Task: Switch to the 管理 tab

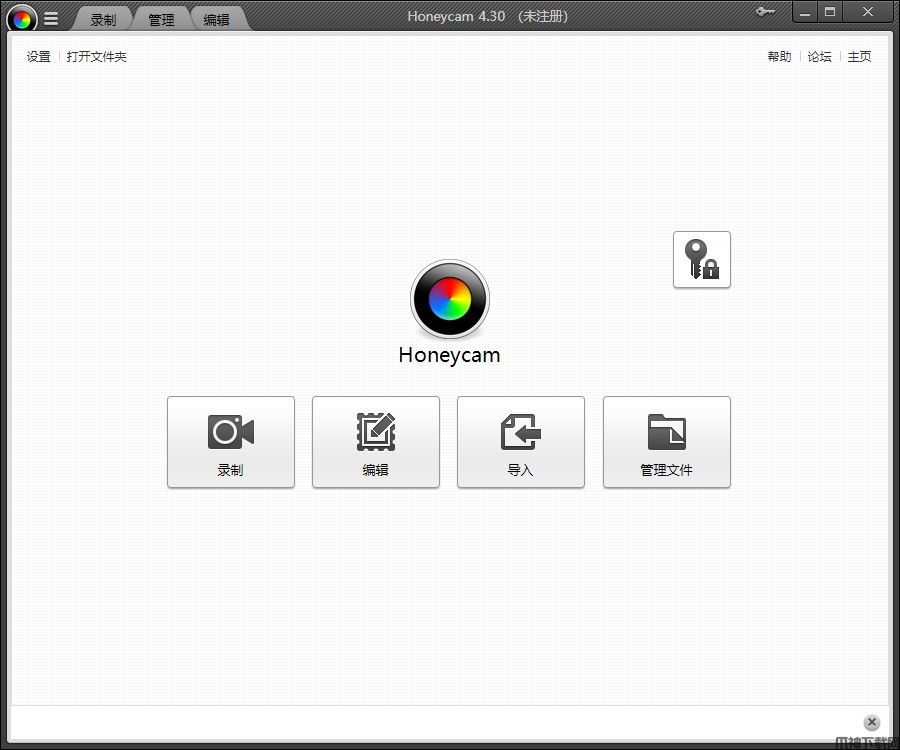Action: point(161,19)
